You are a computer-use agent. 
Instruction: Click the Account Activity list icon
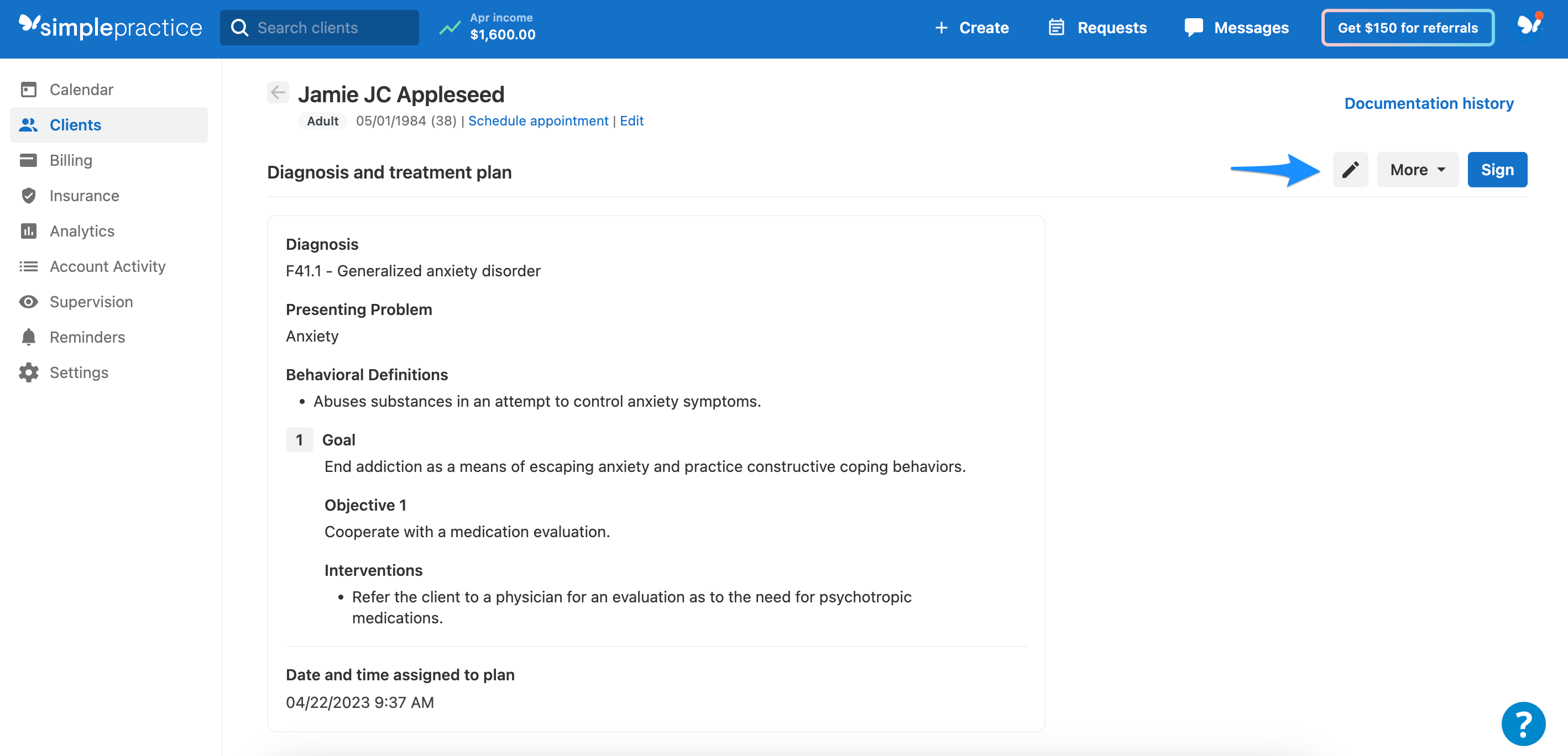29,266
